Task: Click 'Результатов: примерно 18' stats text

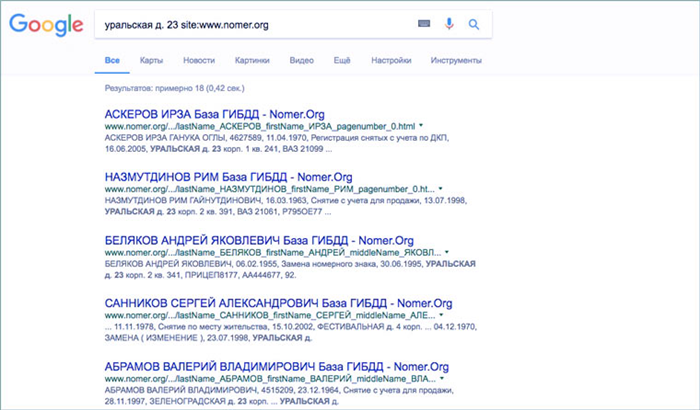Action: (175, 88)
